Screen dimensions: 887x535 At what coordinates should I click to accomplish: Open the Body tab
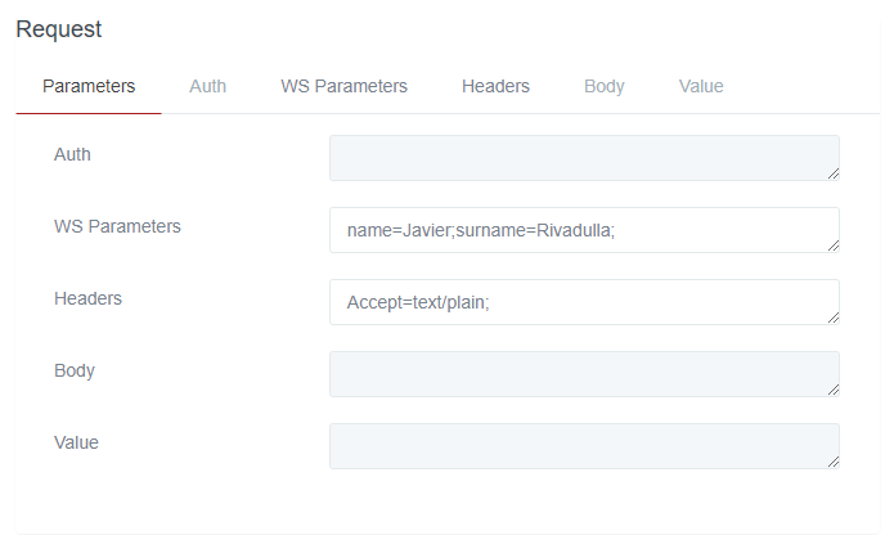[x=604, y=86]
